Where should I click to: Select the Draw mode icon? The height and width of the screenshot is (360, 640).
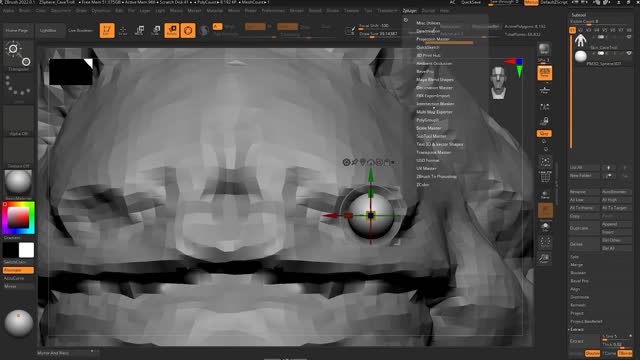[x=123, y=30]
